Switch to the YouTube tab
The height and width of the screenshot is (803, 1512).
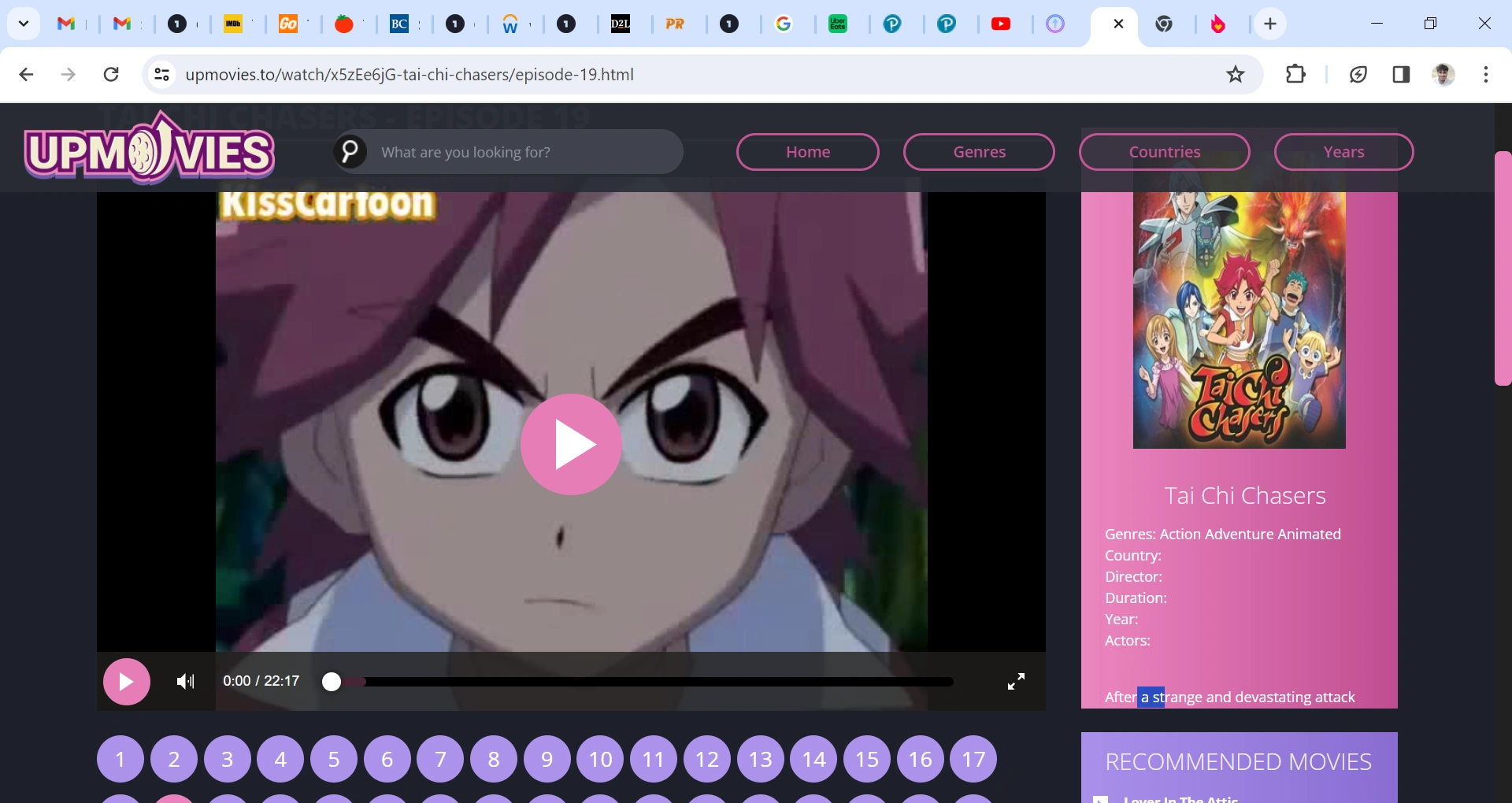pyautogui.click(x=1001, y=24)
